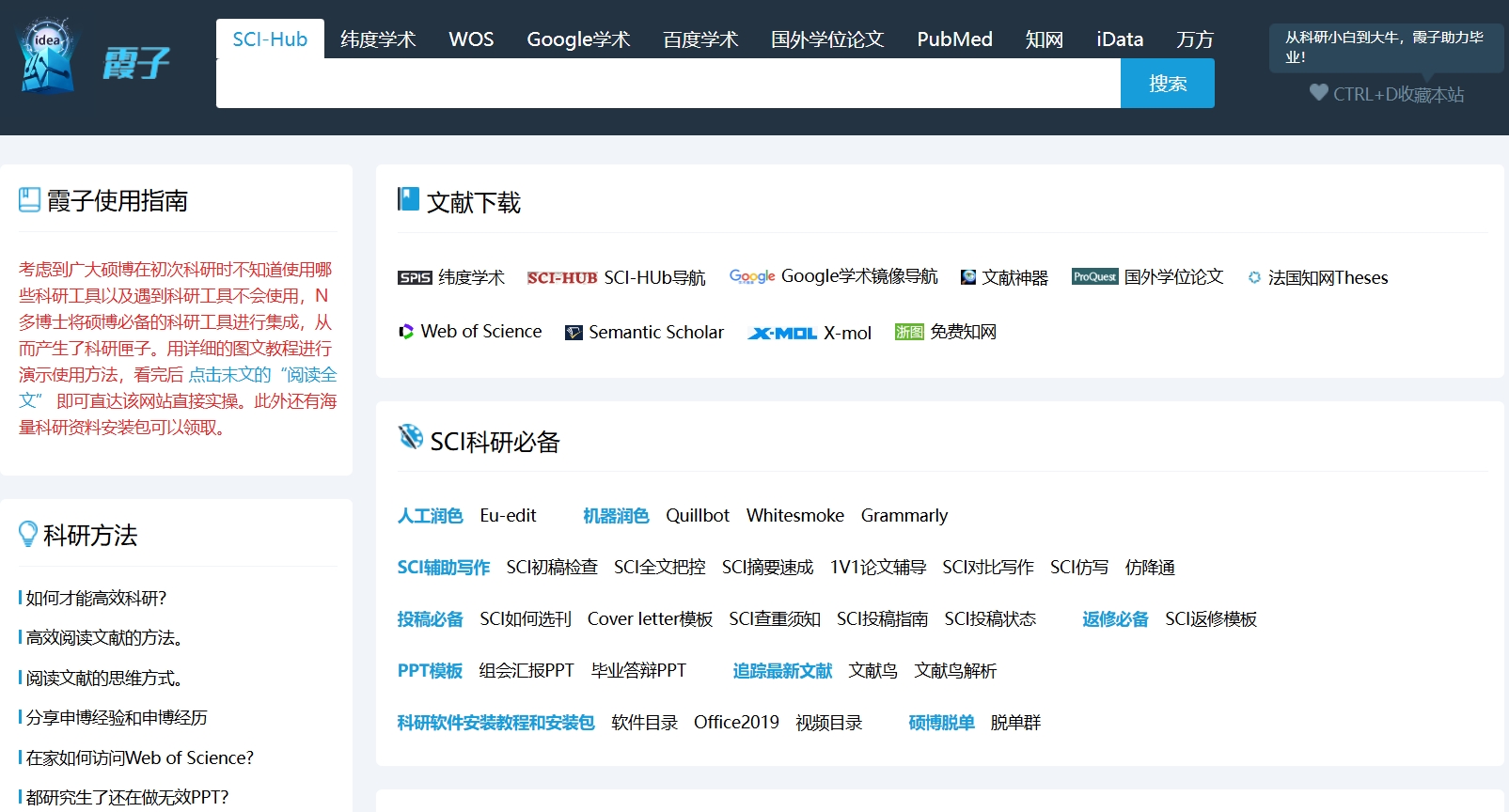Open the SCI返修模板 link
Image resolution: width=1509 pixels, height=812 pixels.
pyautogui.click(x=1211, y=618)
